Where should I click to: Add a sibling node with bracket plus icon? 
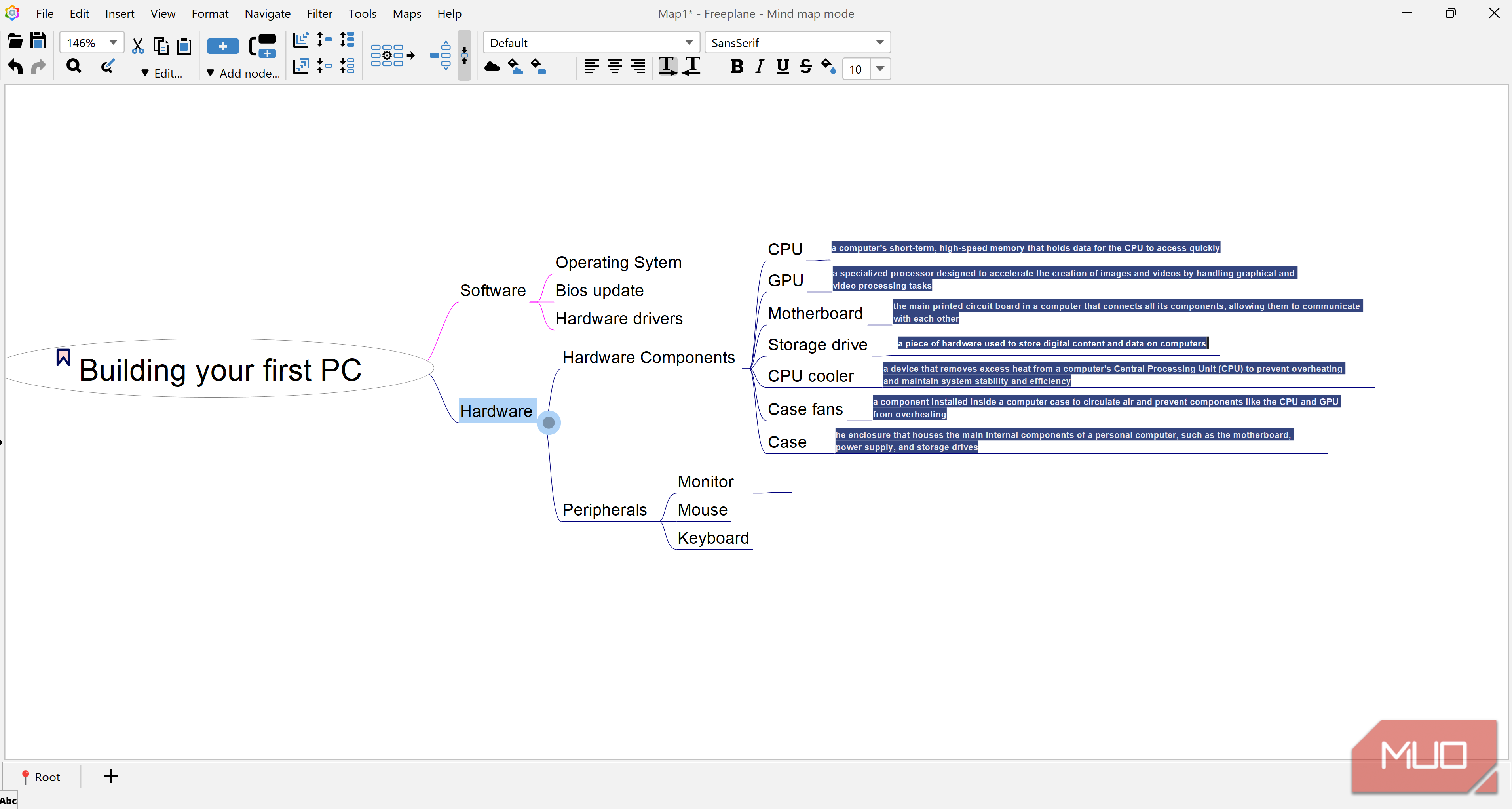(262, 46)
